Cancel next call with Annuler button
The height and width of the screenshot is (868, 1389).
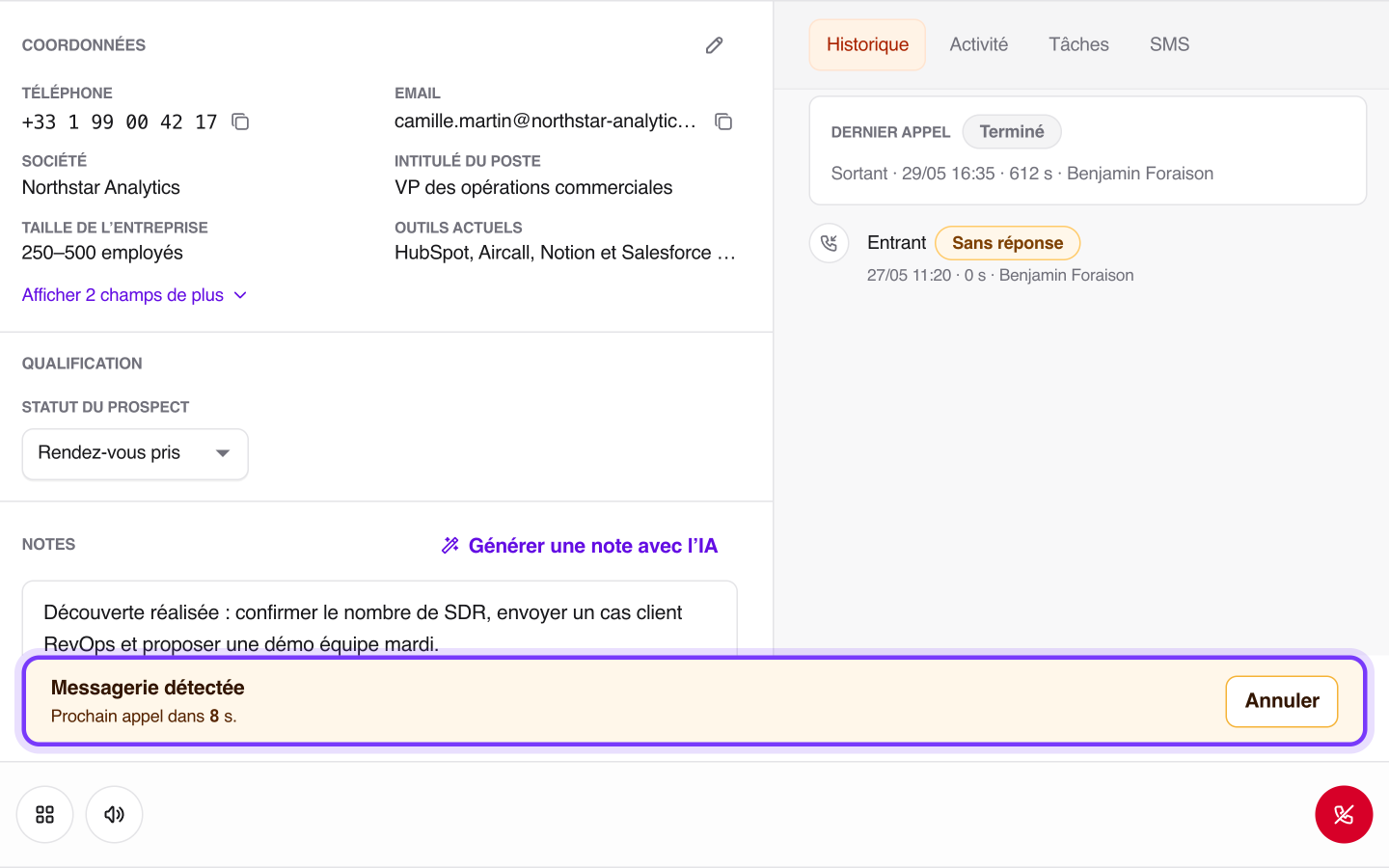coord(1281,701)
